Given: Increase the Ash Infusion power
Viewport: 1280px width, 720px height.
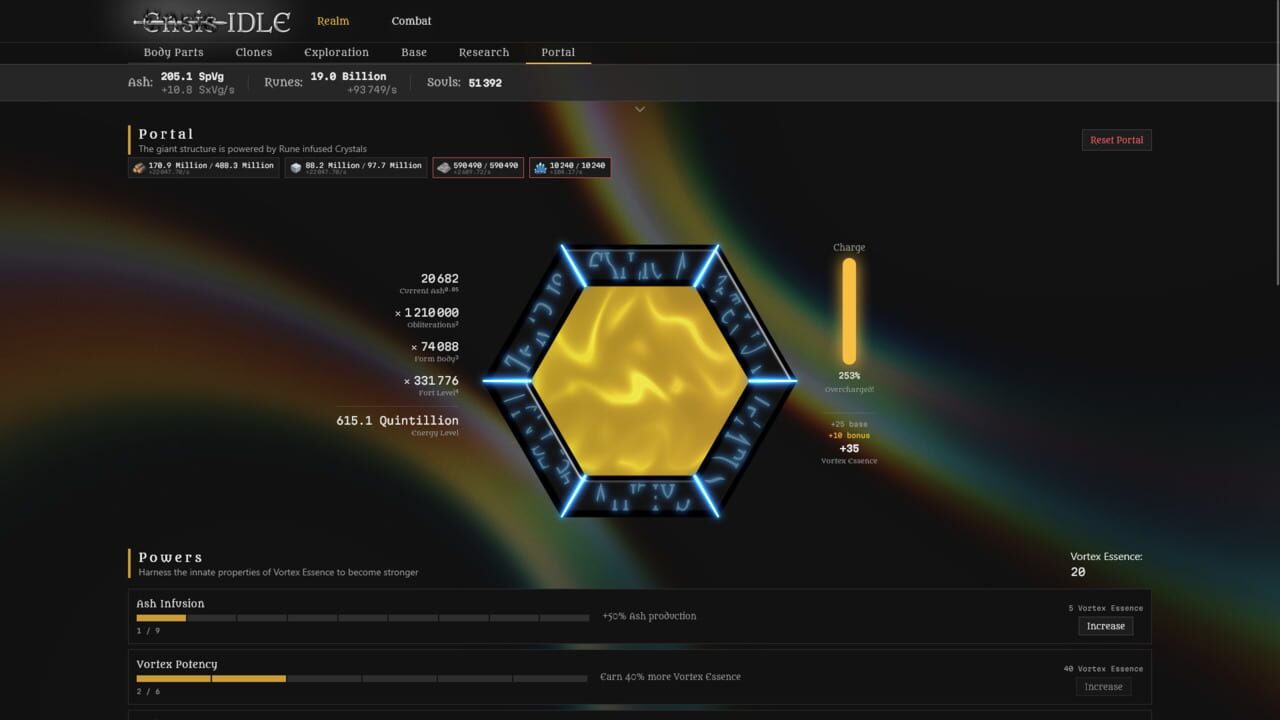Looking at the screenshot, I should 1105,626.
